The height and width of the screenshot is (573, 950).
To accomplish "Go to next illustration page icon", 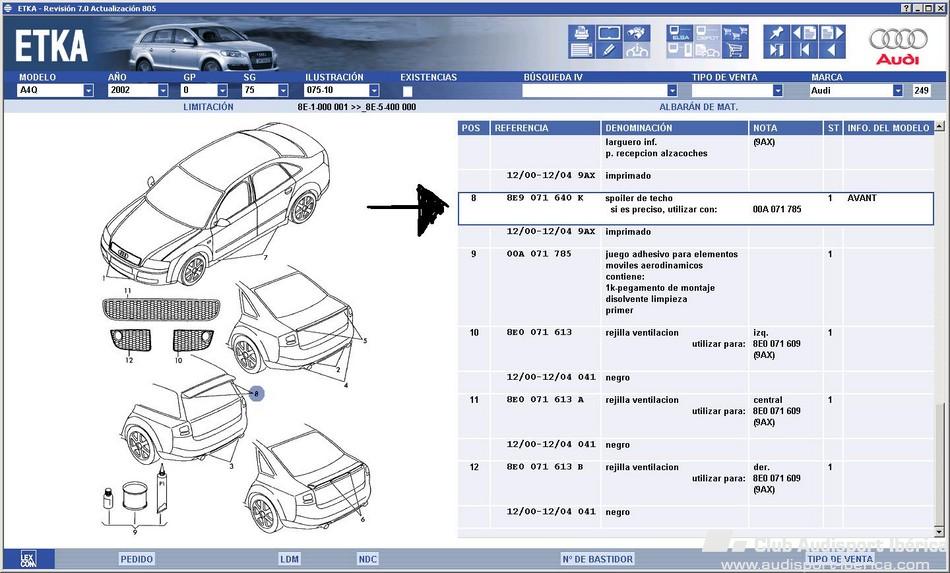I will pos(832,33).
